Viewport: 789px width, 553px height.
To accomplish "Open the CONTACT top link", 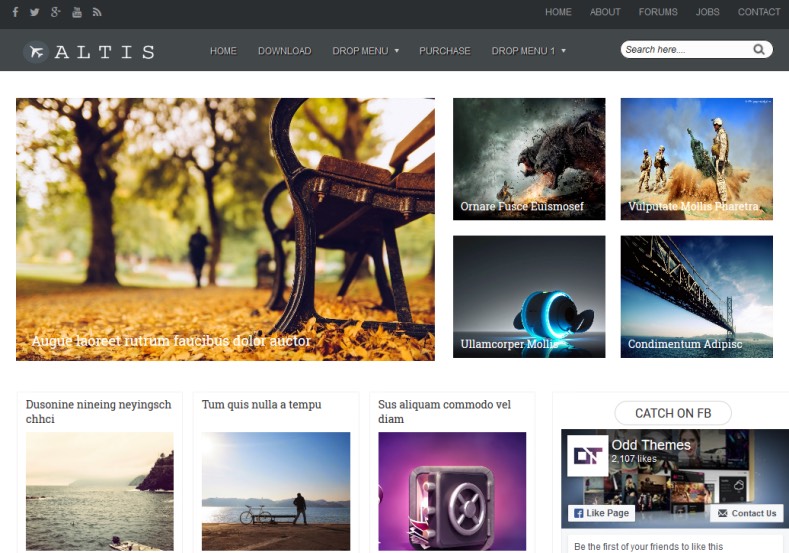I will (759, 12).
